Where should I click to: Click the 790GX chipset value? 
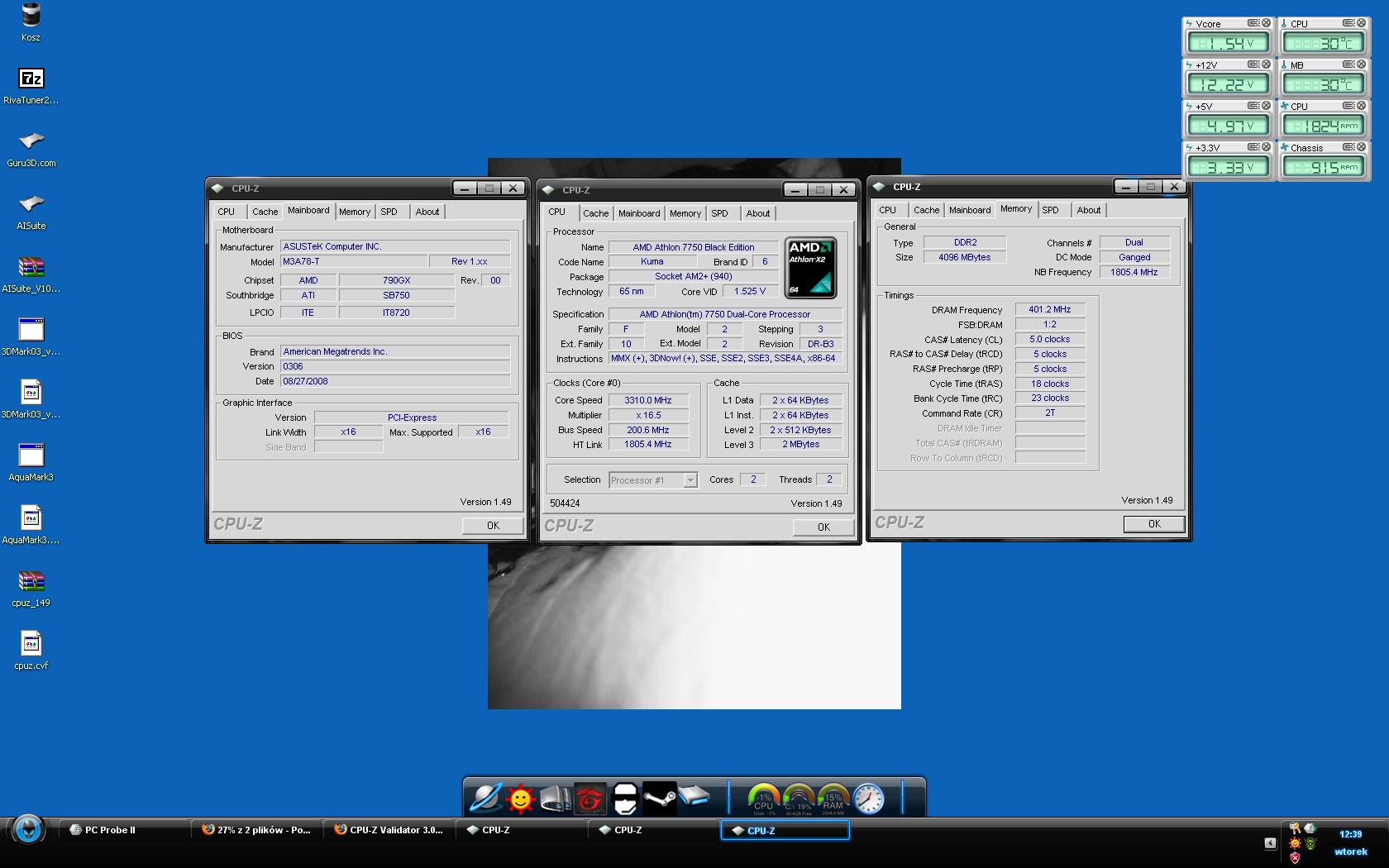click(397, 280)
